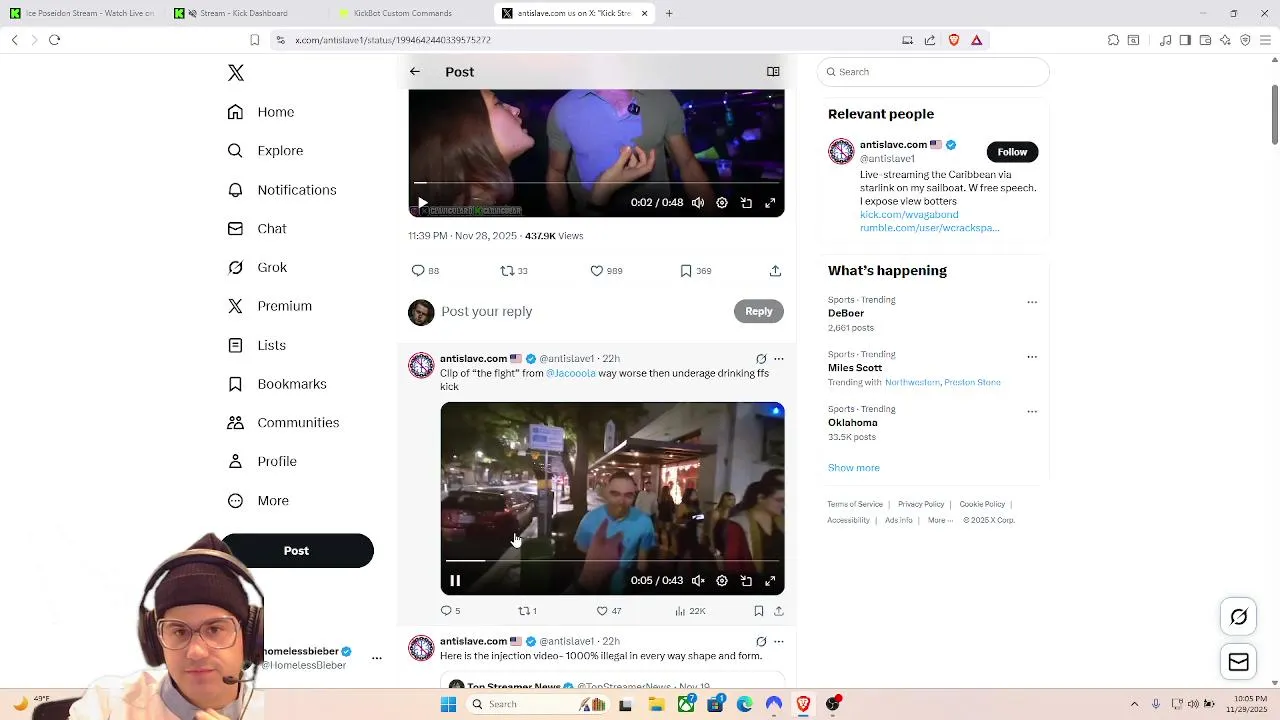Open Windows Start menu
The width and height of the screenshot is (1280, 720).
448,704
